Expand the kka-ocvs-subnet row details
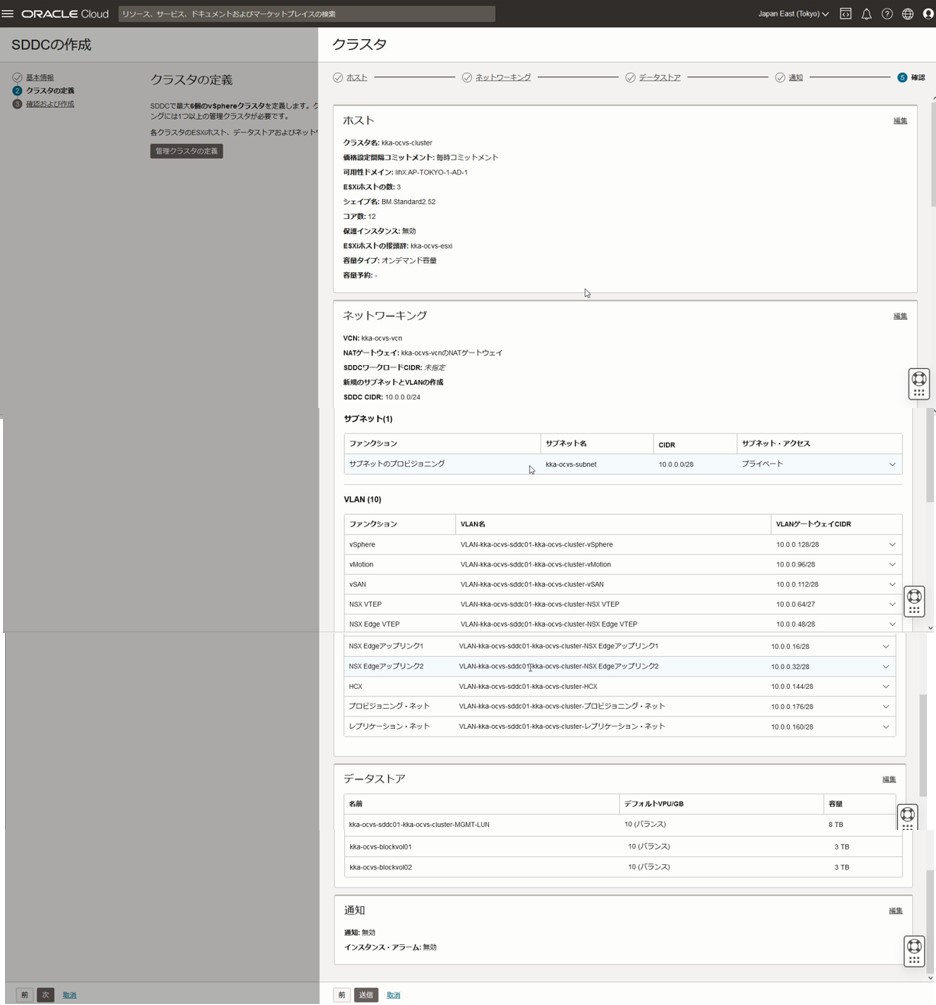The width and height of the screenshot is (936, 1005). coord(892,464)
